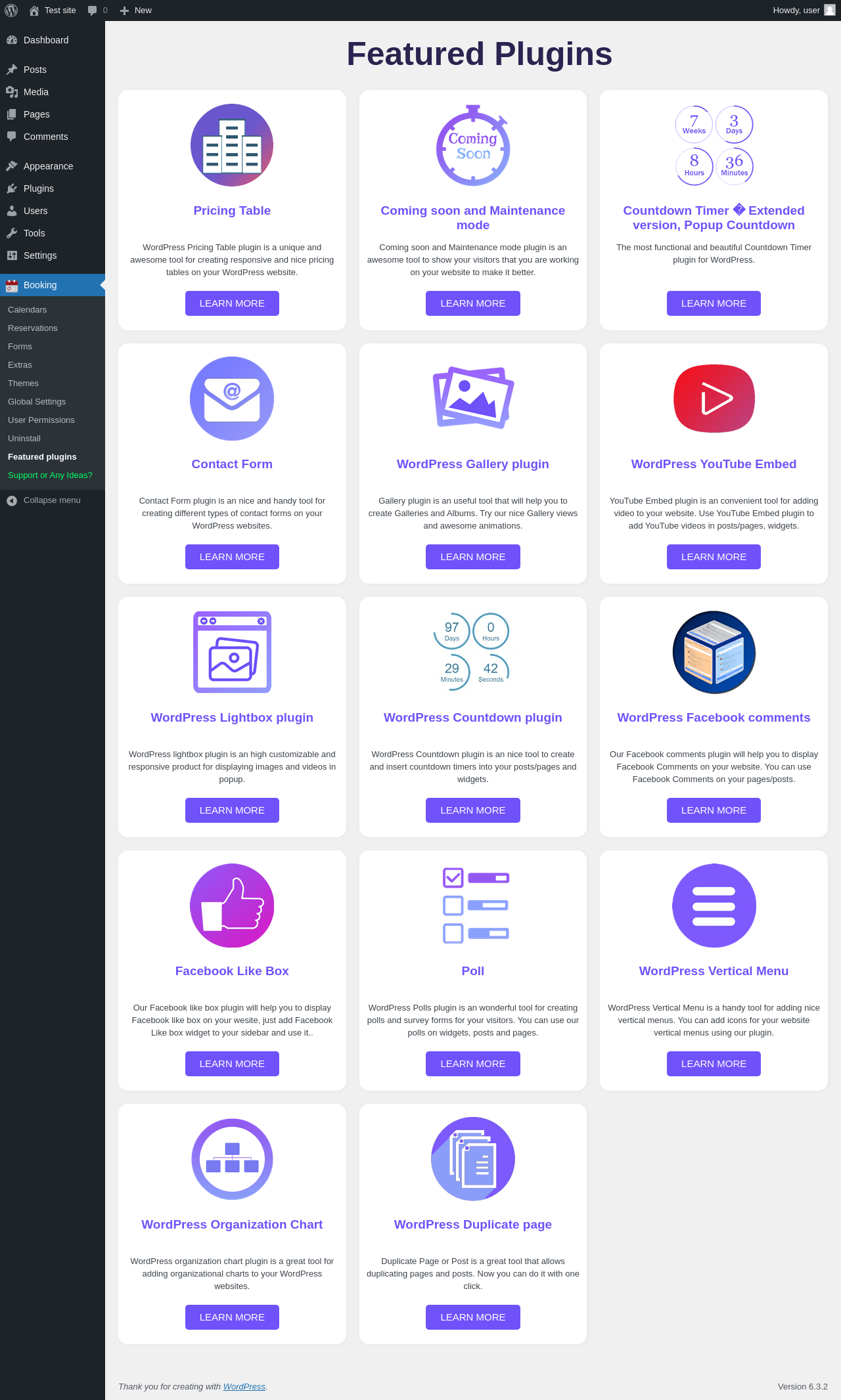
Task: Click Learn More for Pricing Table
Action: pos(232,303)
